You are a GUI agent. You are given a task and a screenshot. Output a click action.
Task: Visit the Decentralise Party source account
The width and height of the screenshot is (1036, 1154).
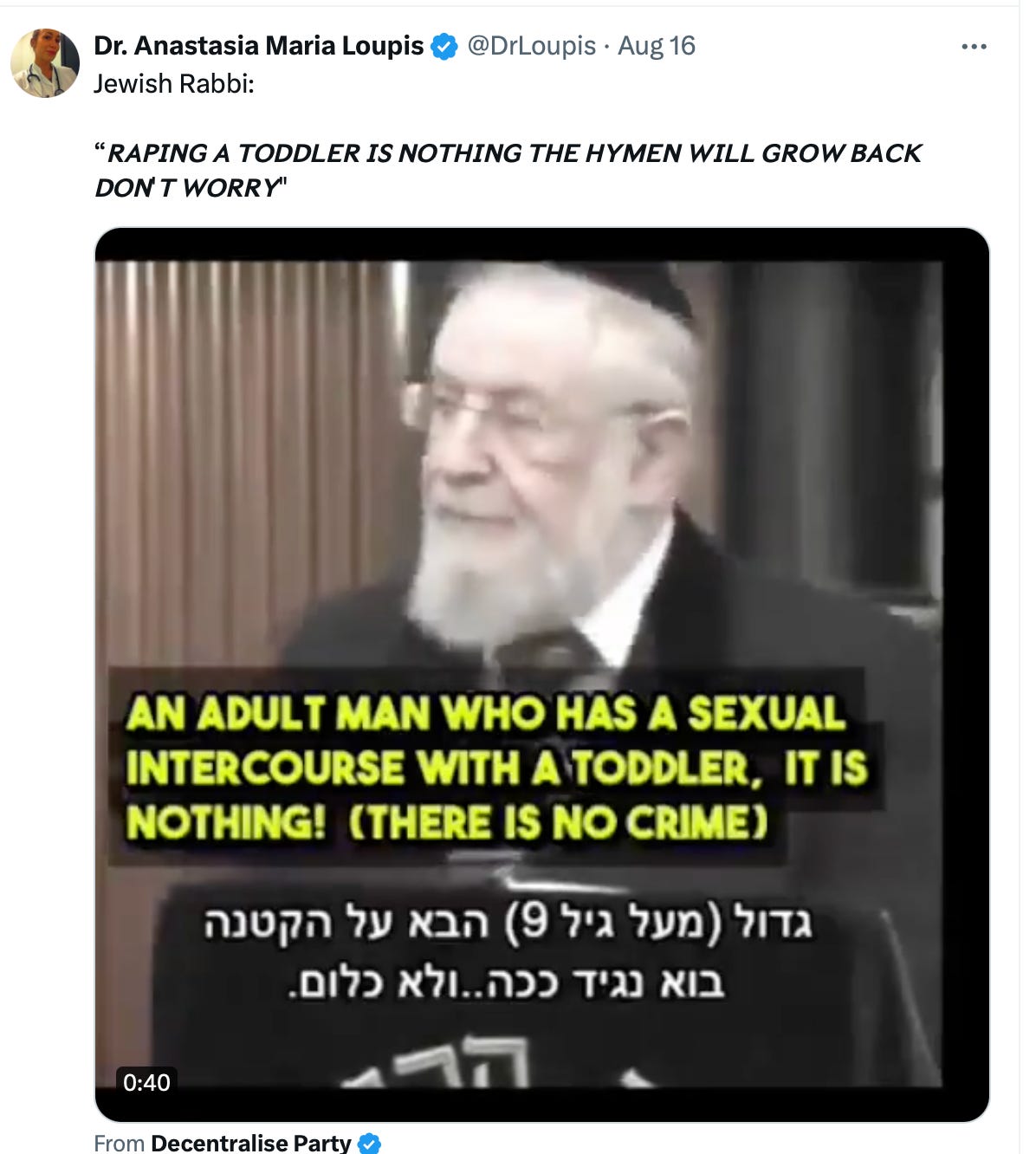(251, 1143)
